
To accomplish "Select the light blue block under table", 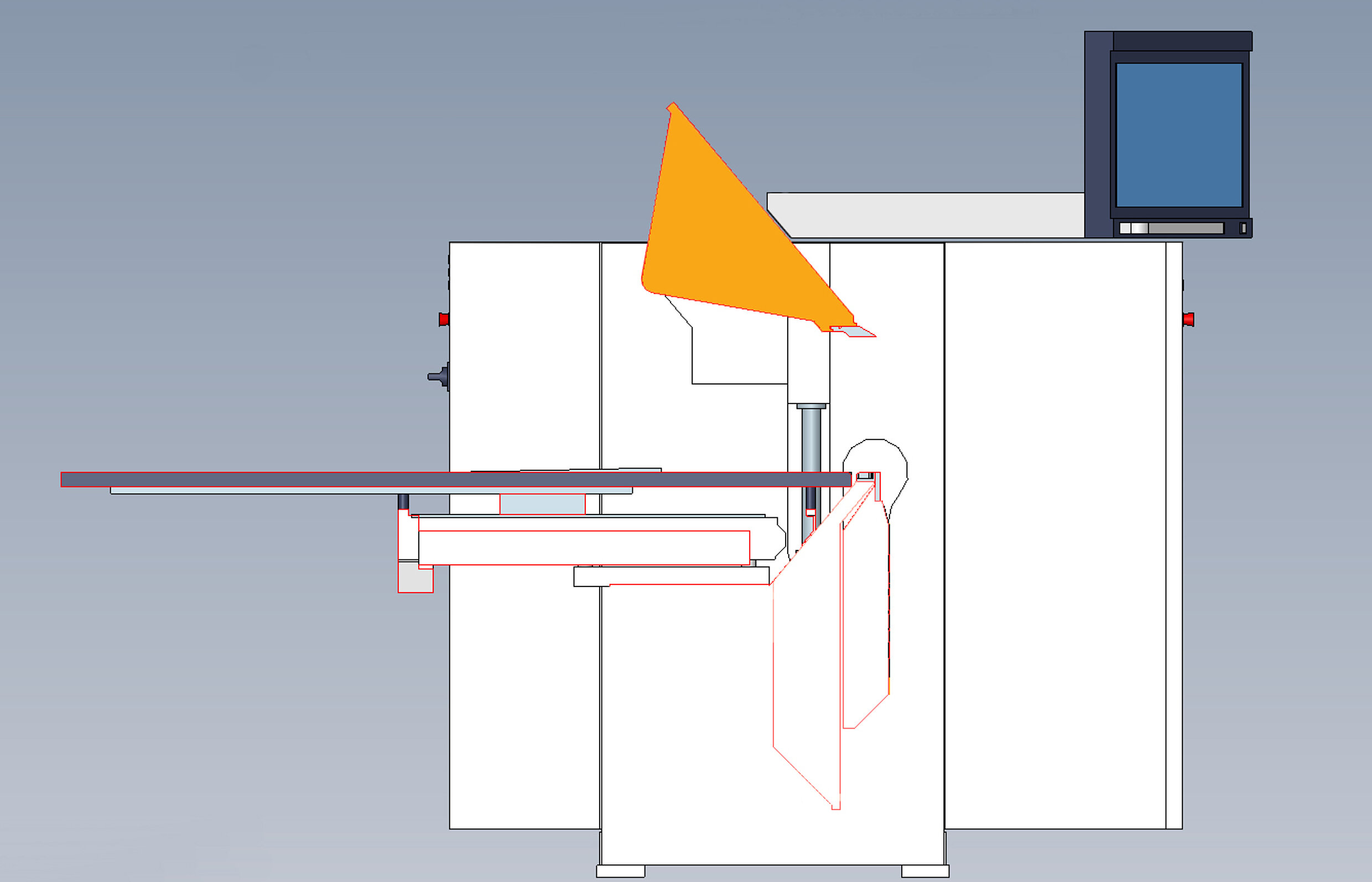I will click(x=542, y=505).
